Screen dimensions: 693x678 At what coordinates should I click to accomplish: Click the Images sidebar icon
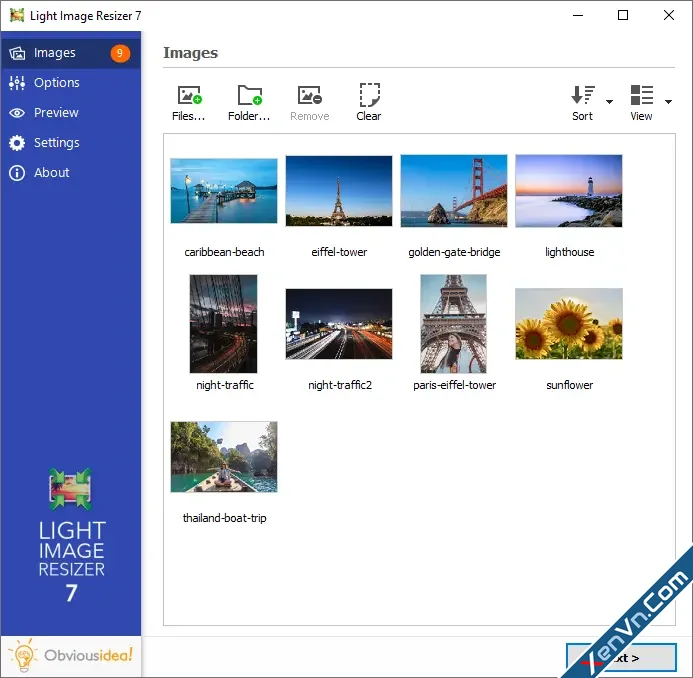17,53
